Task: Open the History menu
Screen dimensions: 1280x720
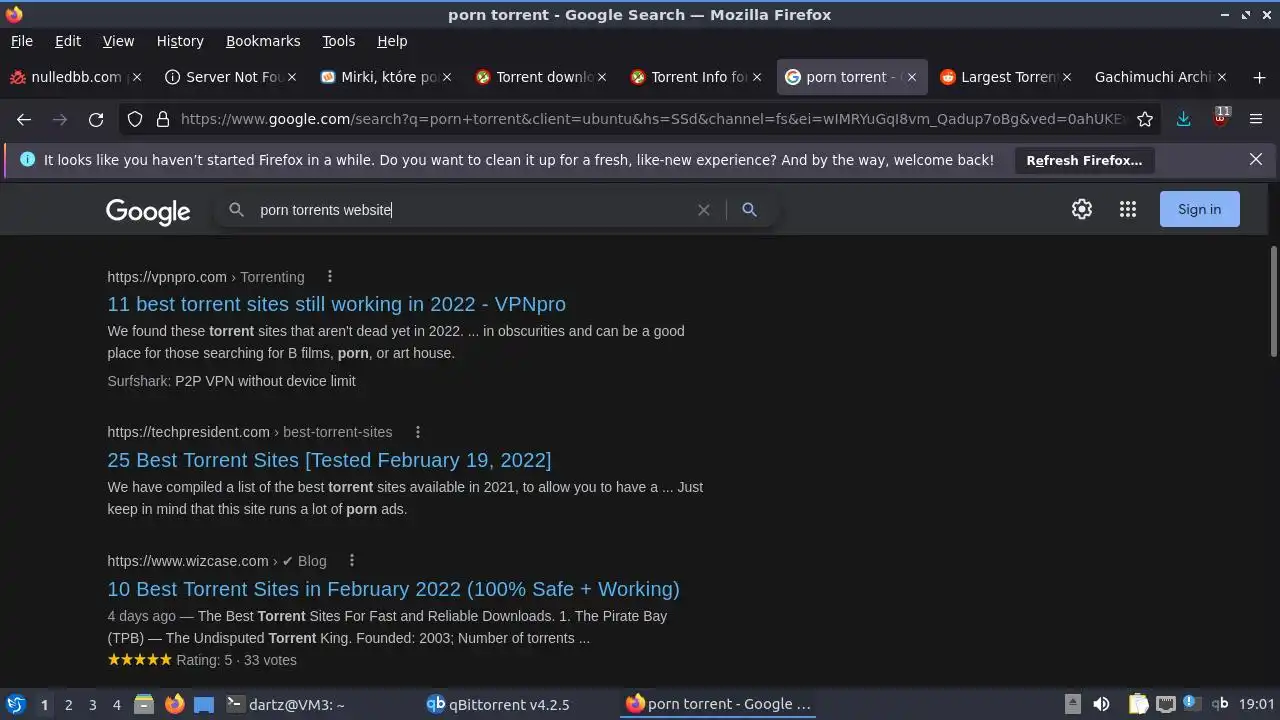Action: click(180, 41)
